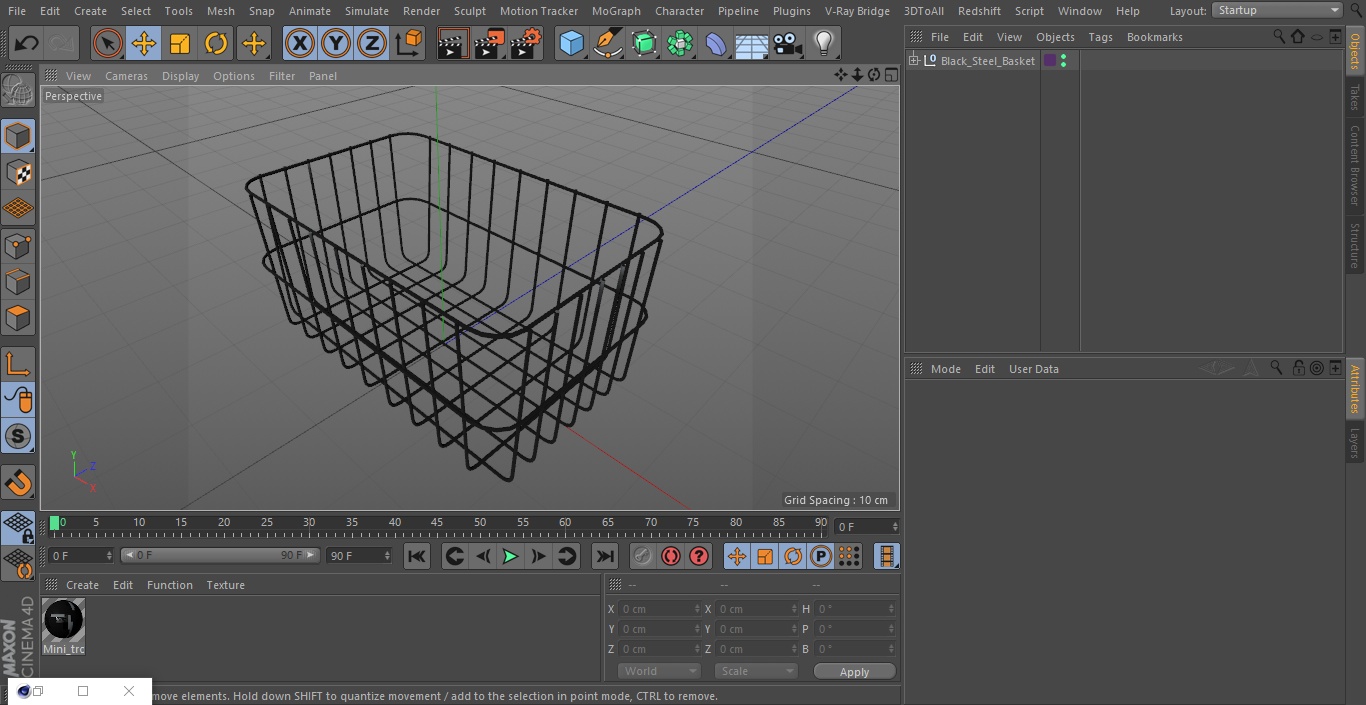This screenshot has height=705, width=1366.
Task: Click the preview range slider bar
Action: 220,555
